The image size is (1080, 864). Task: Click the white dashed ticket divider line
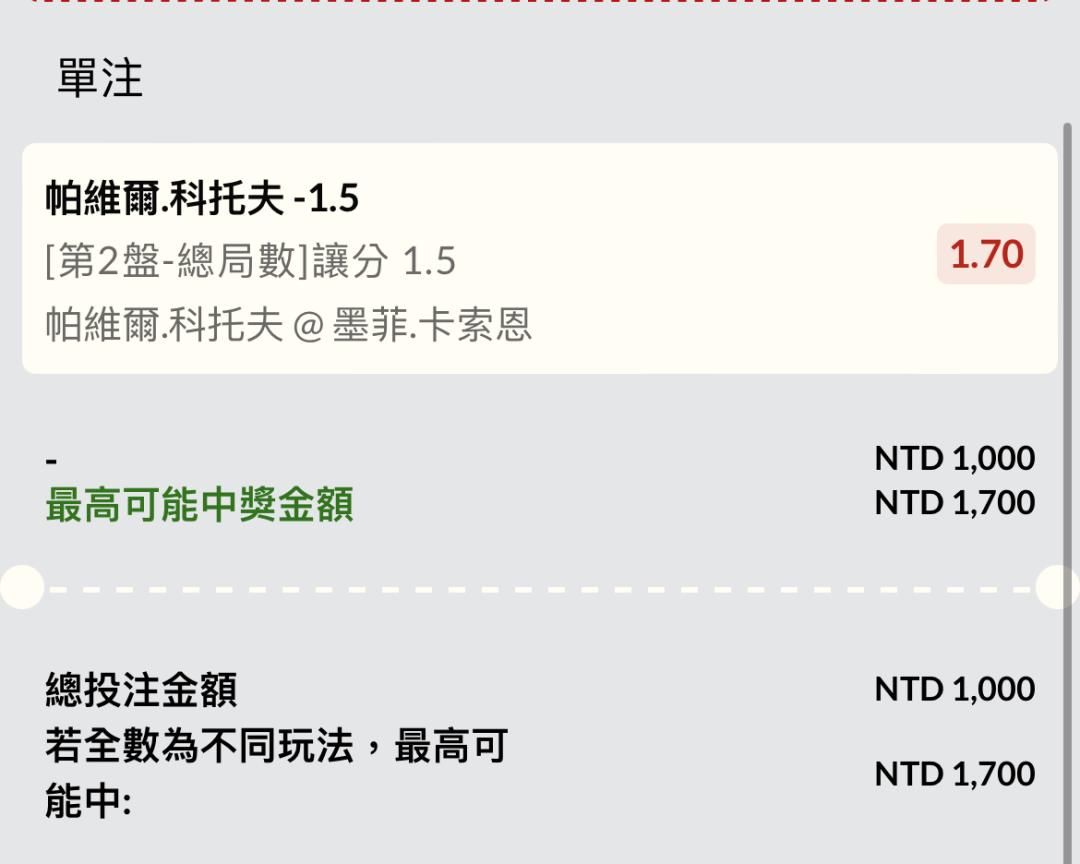[x=540, y=589]
